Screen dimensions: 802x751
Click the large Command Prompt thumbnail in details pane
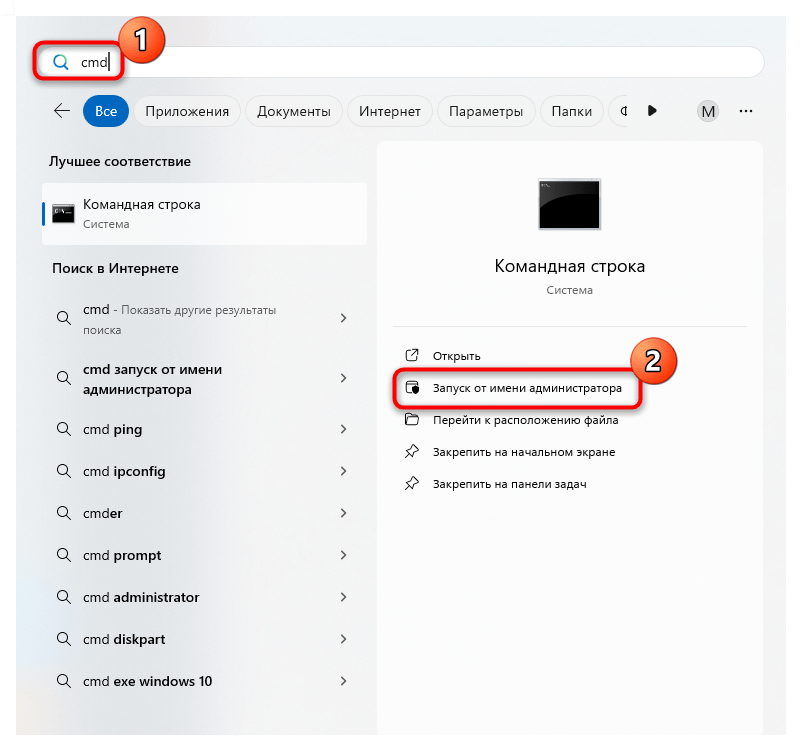pos(569,204)
